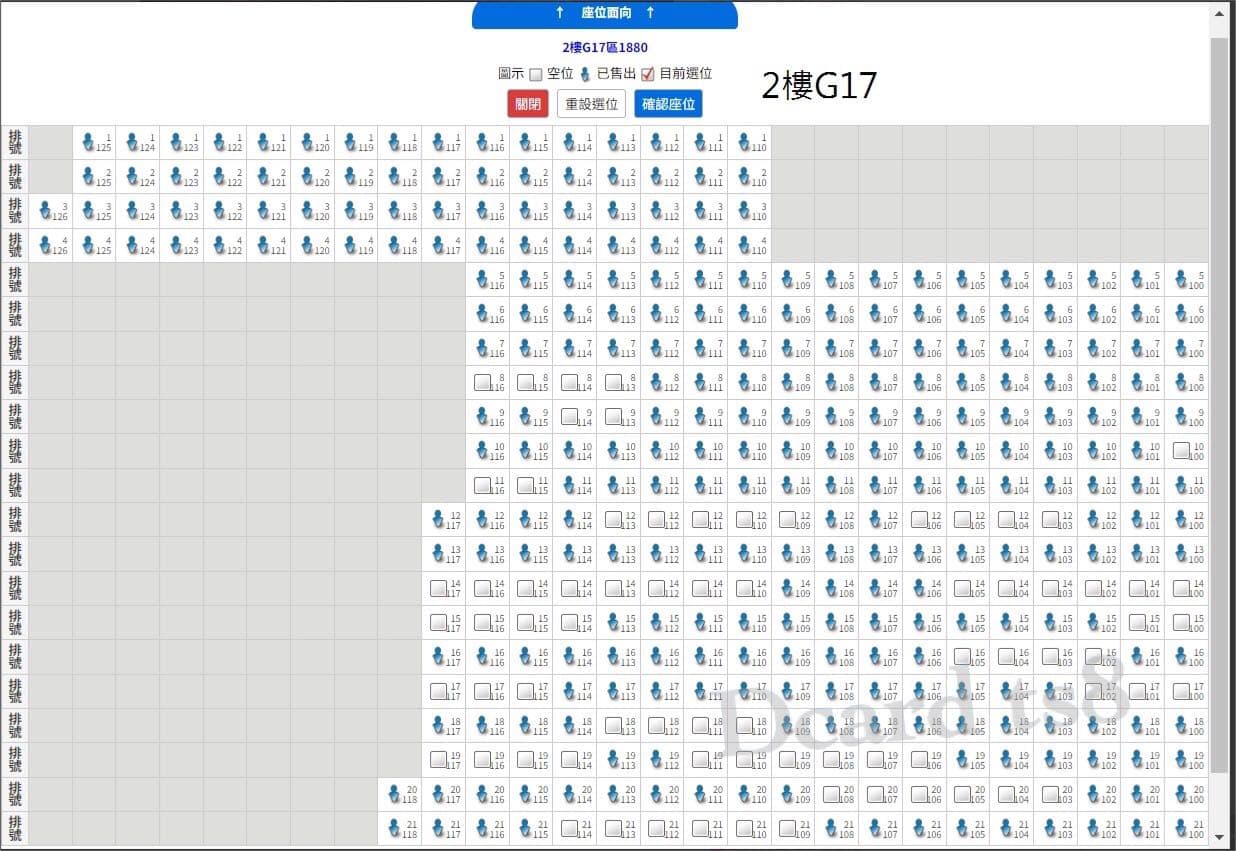Click the area title 2樓G17區1880

pos(605,47)
